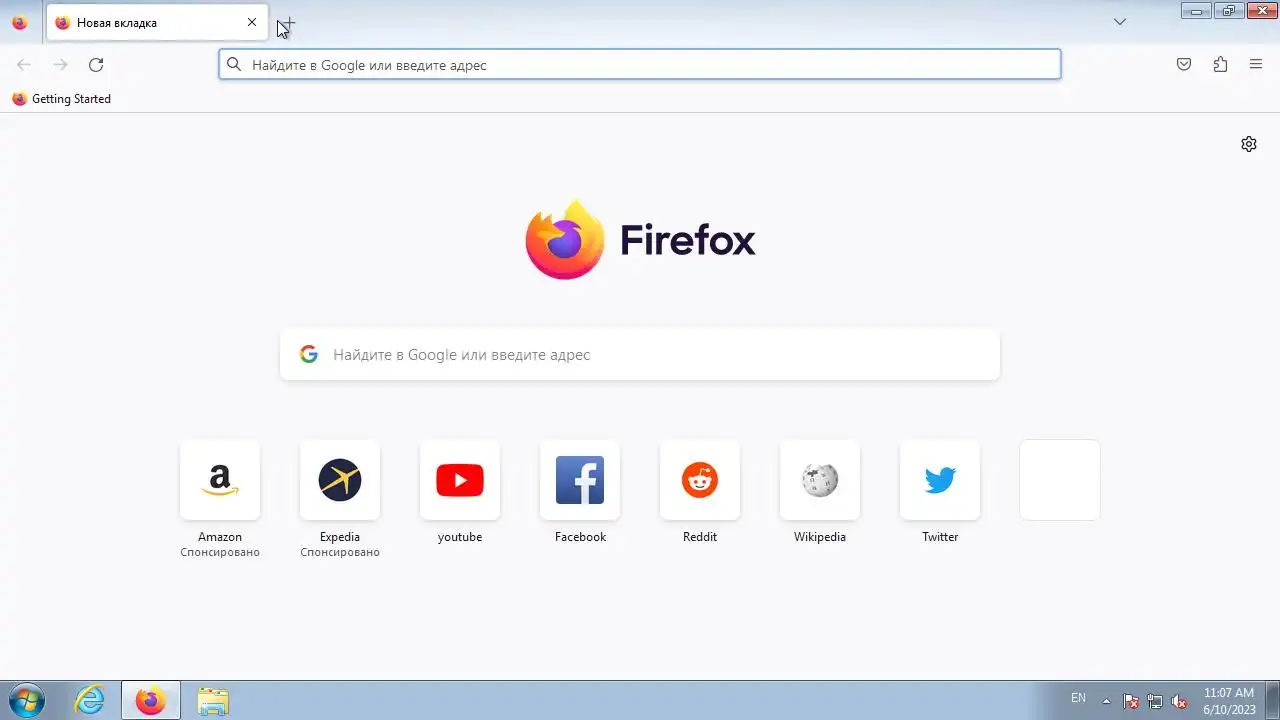Reload the current page
This screenshot has width=1280, height=720.
pyautogui.click(x=96, y=65)
